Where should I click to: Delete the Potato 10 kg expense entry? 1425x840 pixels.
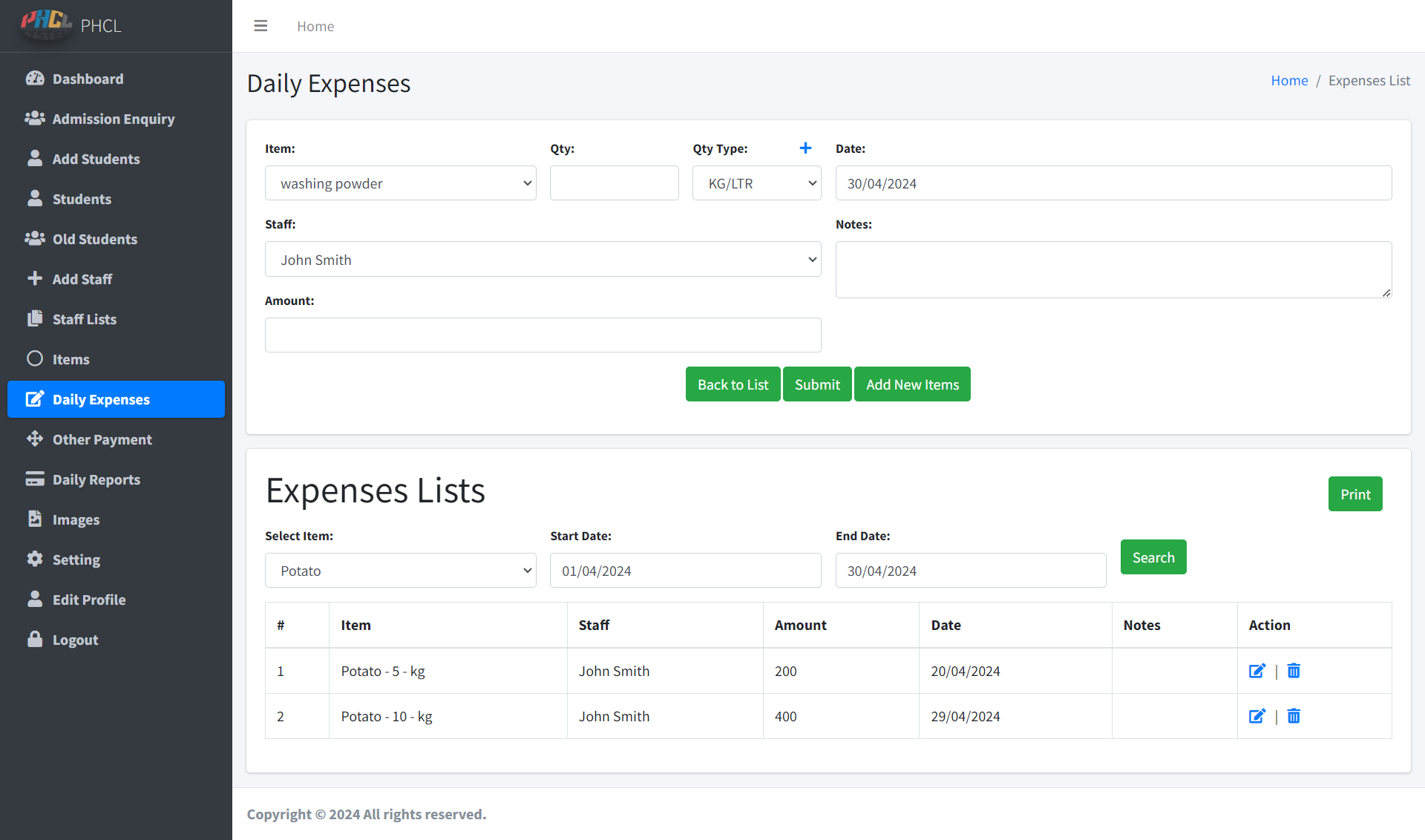[x=1294, y=716]
